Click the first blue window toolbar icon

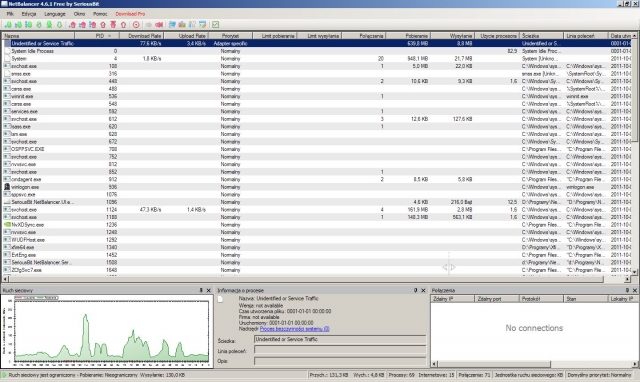click(172, 25)
